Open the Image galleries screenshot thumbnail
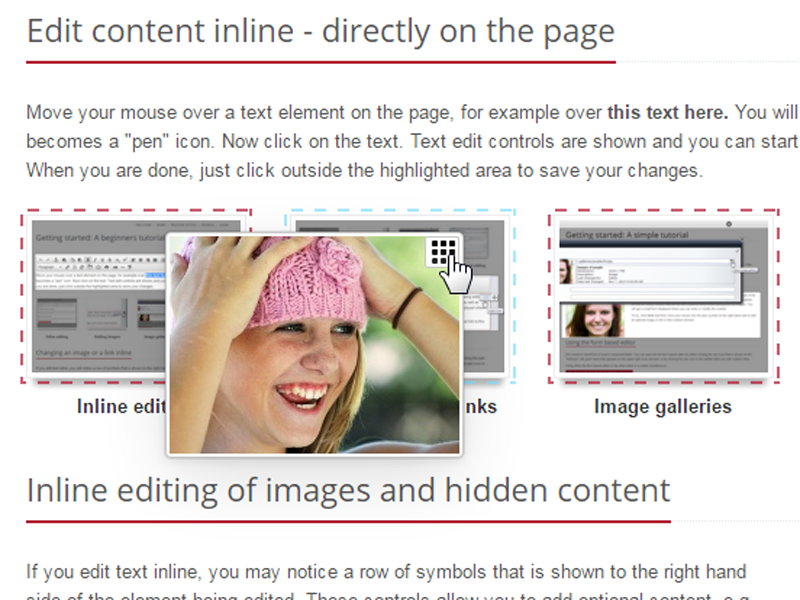 pyautogui.click(x=664, y=296)
